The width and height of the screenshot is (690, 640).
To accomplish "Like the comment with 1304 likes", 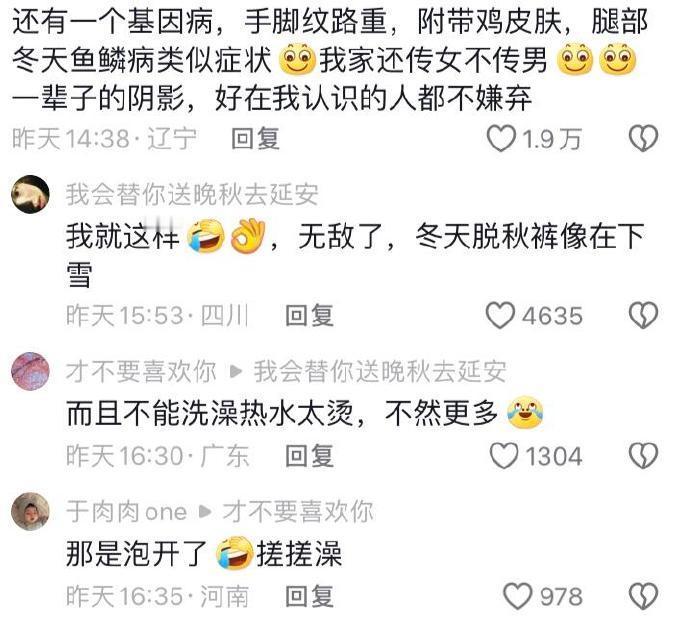I will pyautogui.click(x=504, y=456).
